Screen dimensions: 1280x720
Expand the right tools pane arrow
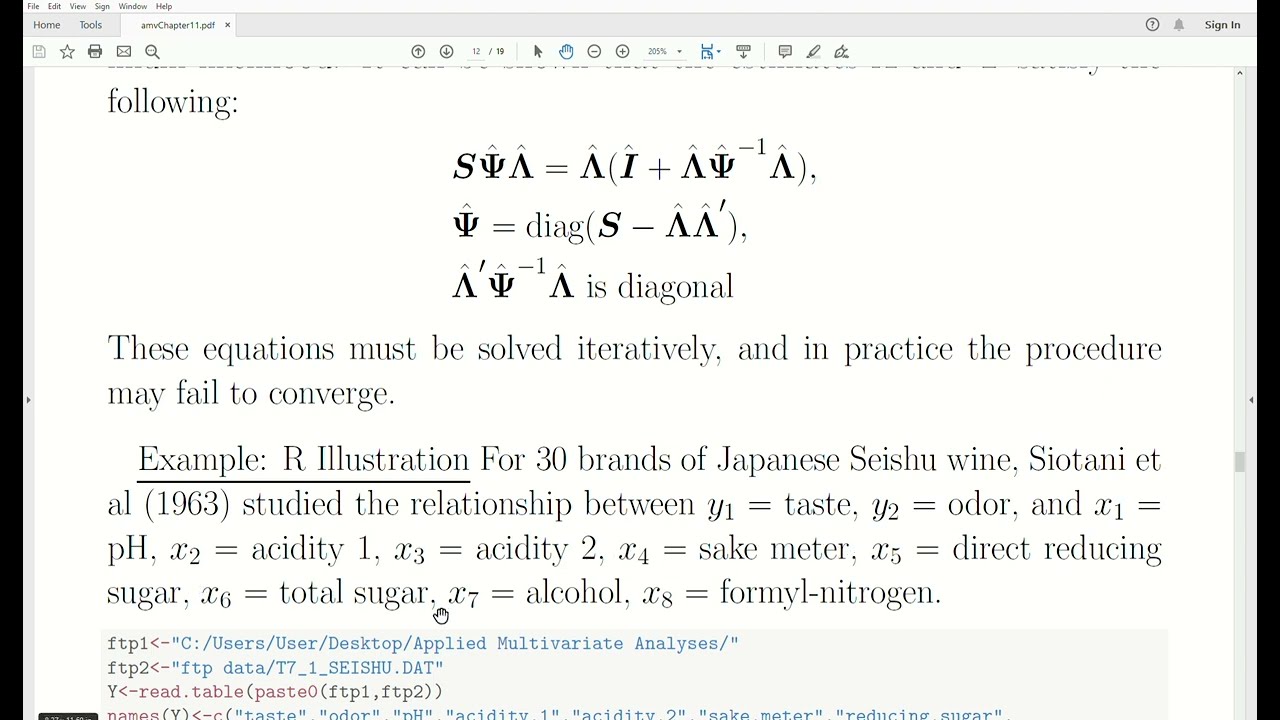point(1251,400)
